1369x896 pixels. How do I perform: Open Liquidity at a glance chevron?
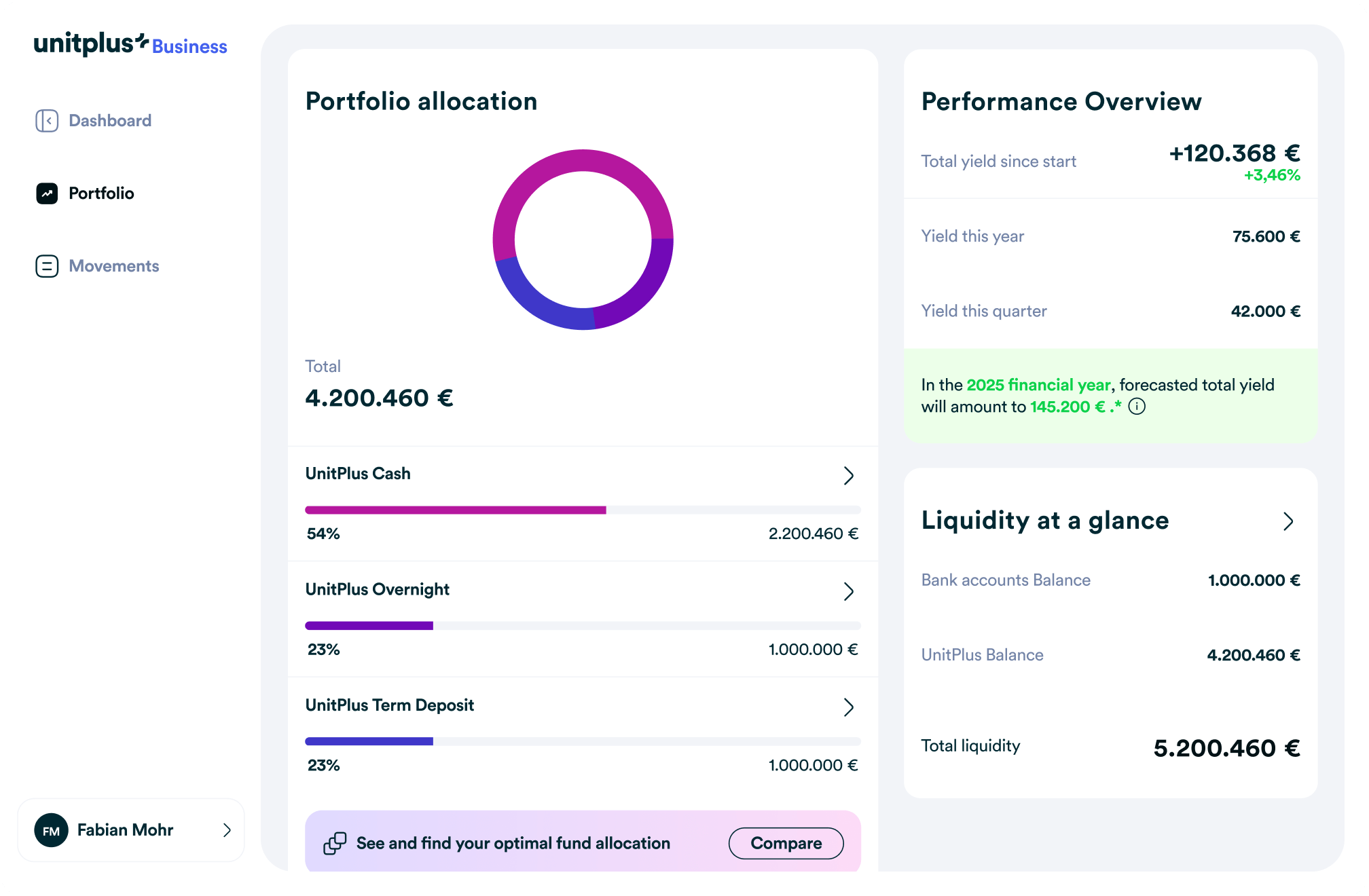tap(1288, 521)
